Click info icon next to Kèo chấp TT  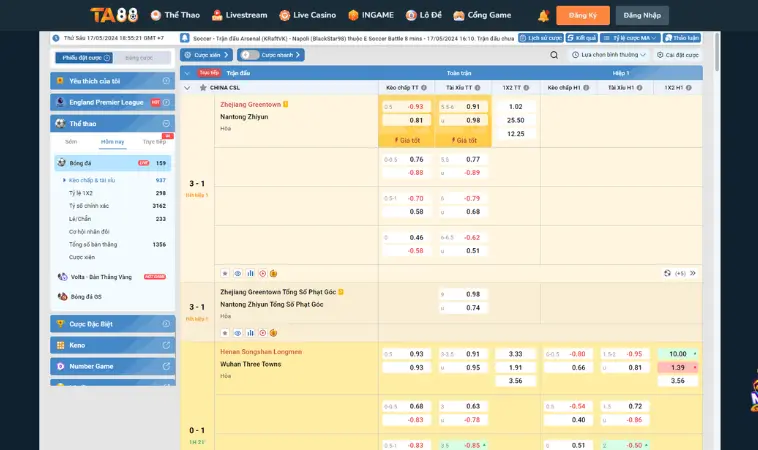424,87
